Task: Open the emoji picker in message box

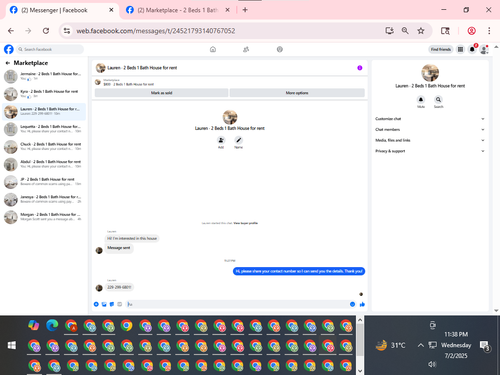Action: (352, 304)
